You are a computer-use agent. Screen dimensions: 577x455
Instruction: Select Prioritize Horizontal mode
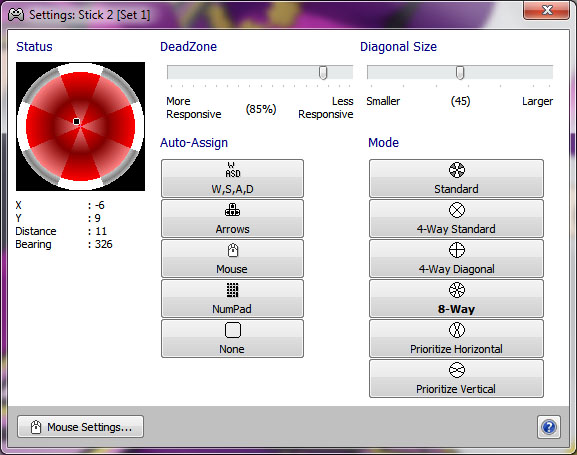pyautogui.click(x=456, y=339)
